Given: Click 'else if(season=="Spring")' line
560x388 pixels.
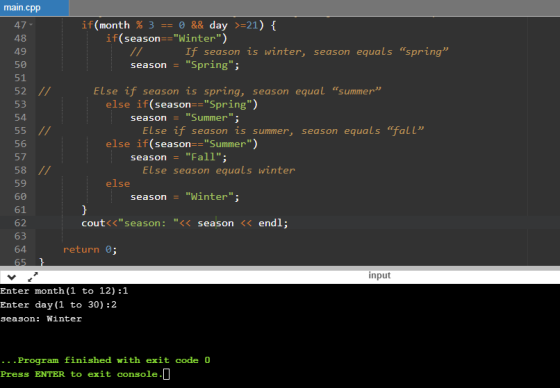Looking at the screenshot, I should [x=181, y=104].
